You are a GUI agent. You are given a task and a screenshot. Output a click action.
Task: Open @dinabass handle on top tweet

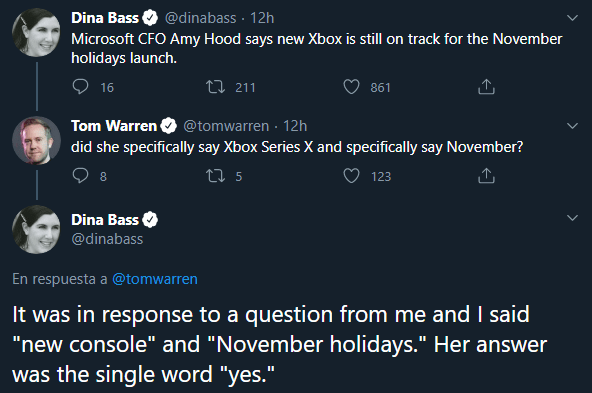(x=200, y=18)
